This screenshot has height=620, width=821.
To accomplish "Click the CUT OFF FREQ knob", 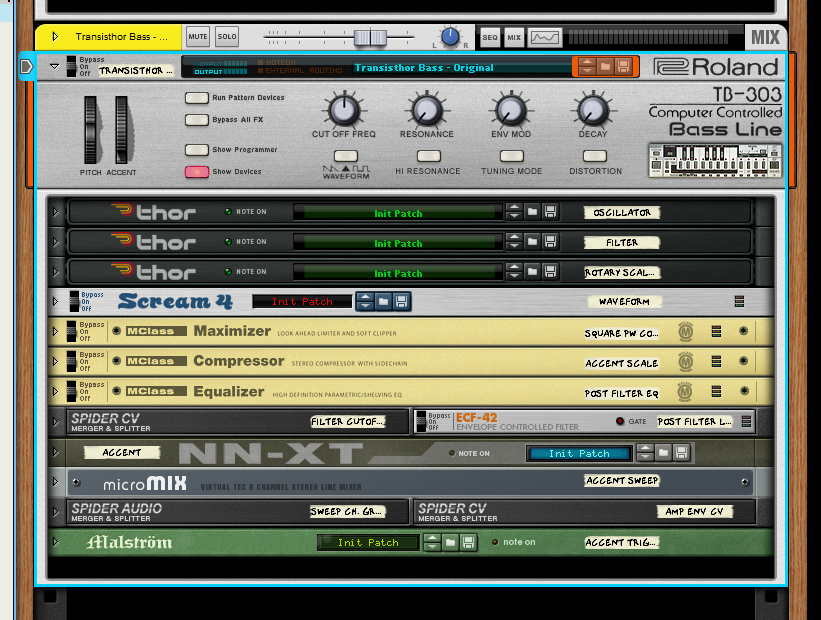I will point(344,110).
